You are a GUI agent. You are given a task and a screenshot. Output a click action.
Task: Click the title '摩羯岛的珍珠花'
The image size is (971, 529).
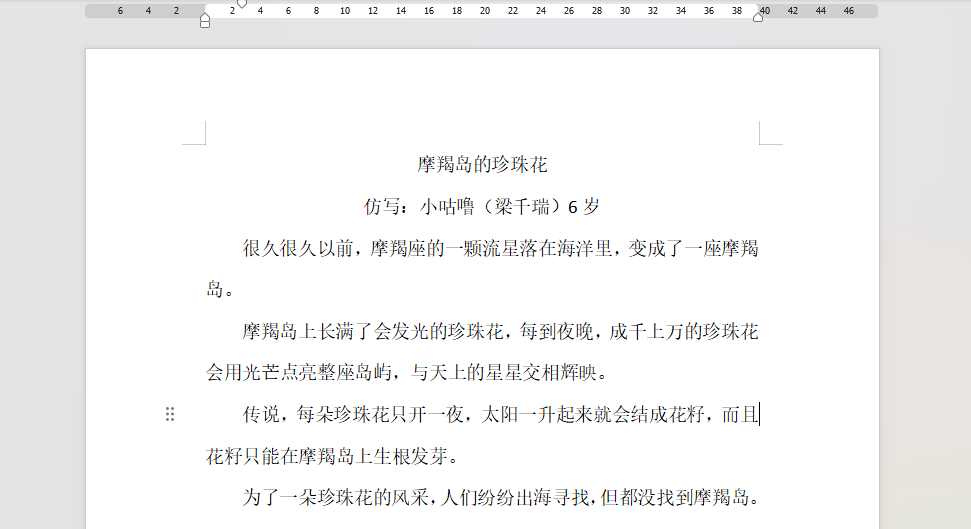482,165
